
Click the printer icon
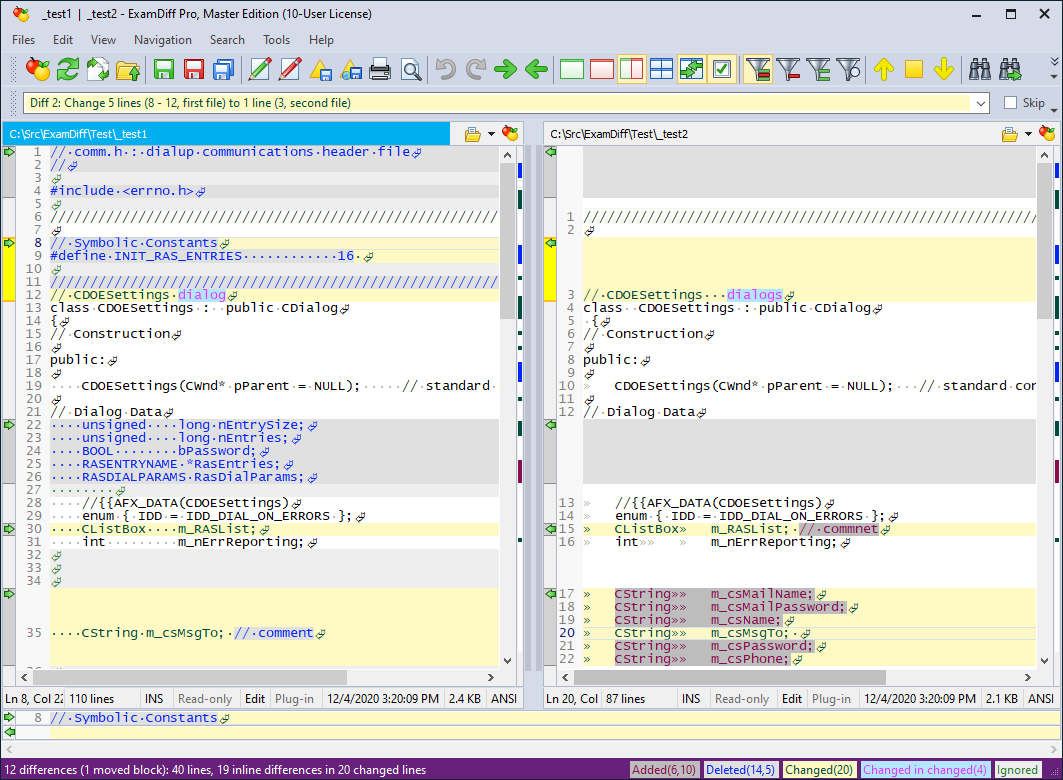point(380,69)
